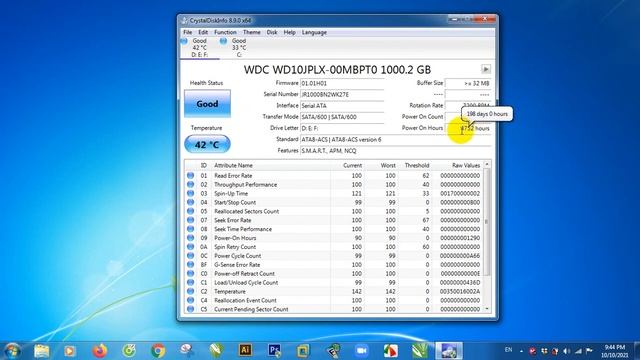Open Firefox from the taskbar
Image resolution: width=640 pixels, height=360 pixels.
tap(99, 350)
